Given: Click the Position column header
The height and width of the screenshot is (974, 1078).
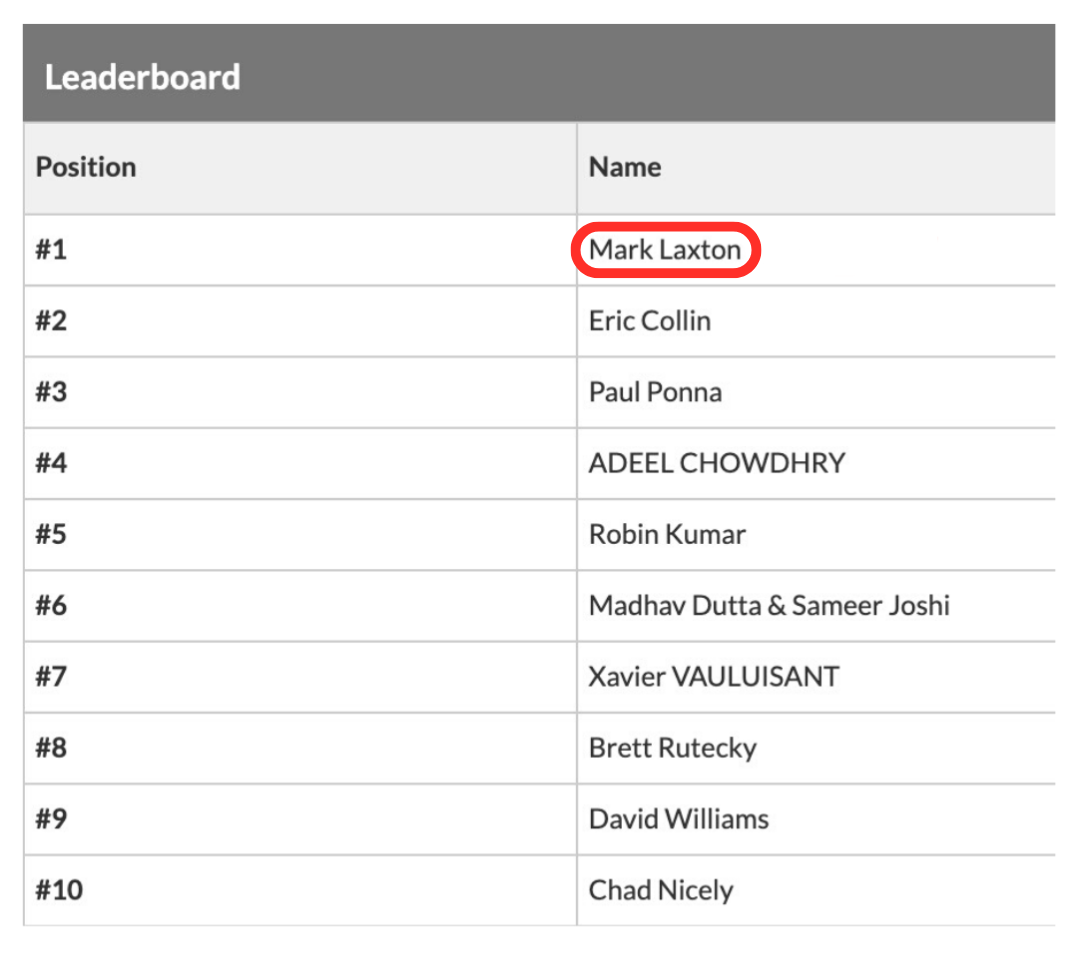Looking at the screenshot, I should [86, 167].
